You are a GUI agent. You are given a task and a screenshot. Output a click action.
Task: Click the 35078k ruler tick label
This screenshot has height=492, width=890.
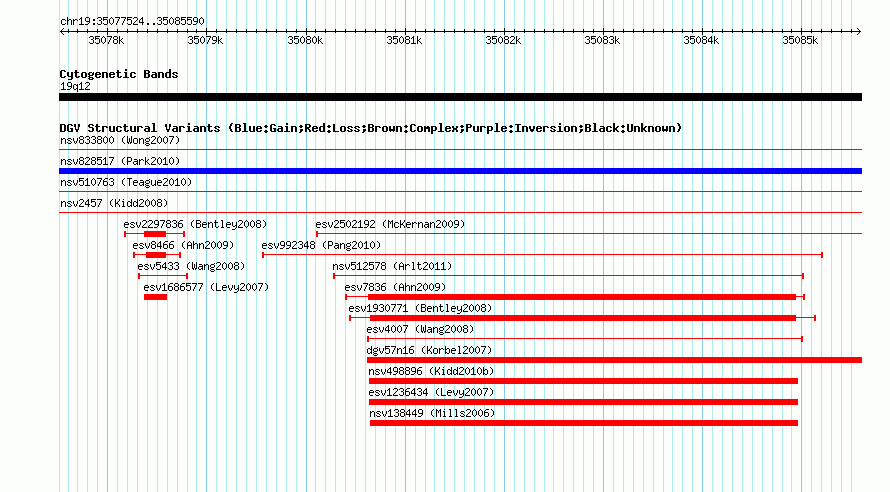click(106, 40)
